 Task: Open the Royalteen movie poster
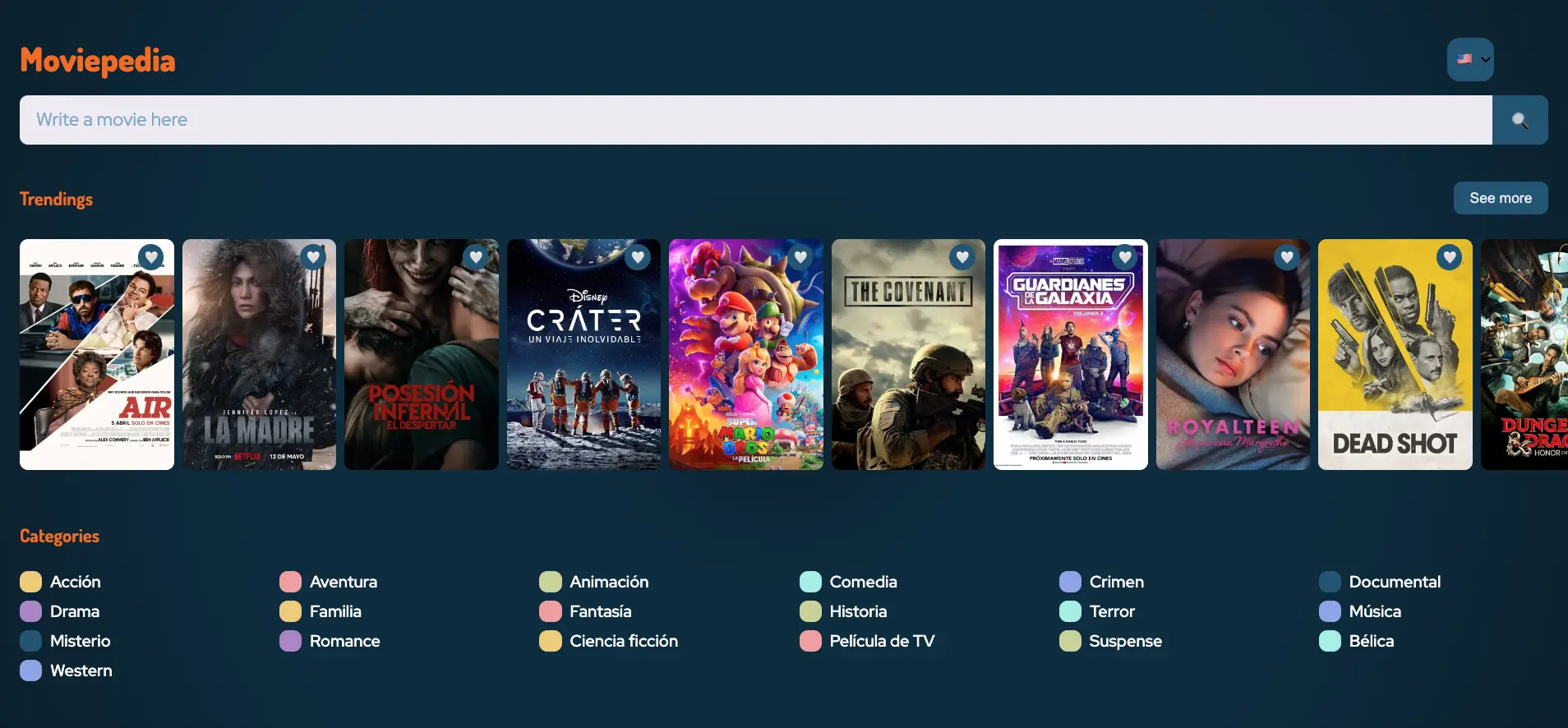click(x=1233, y=354)
